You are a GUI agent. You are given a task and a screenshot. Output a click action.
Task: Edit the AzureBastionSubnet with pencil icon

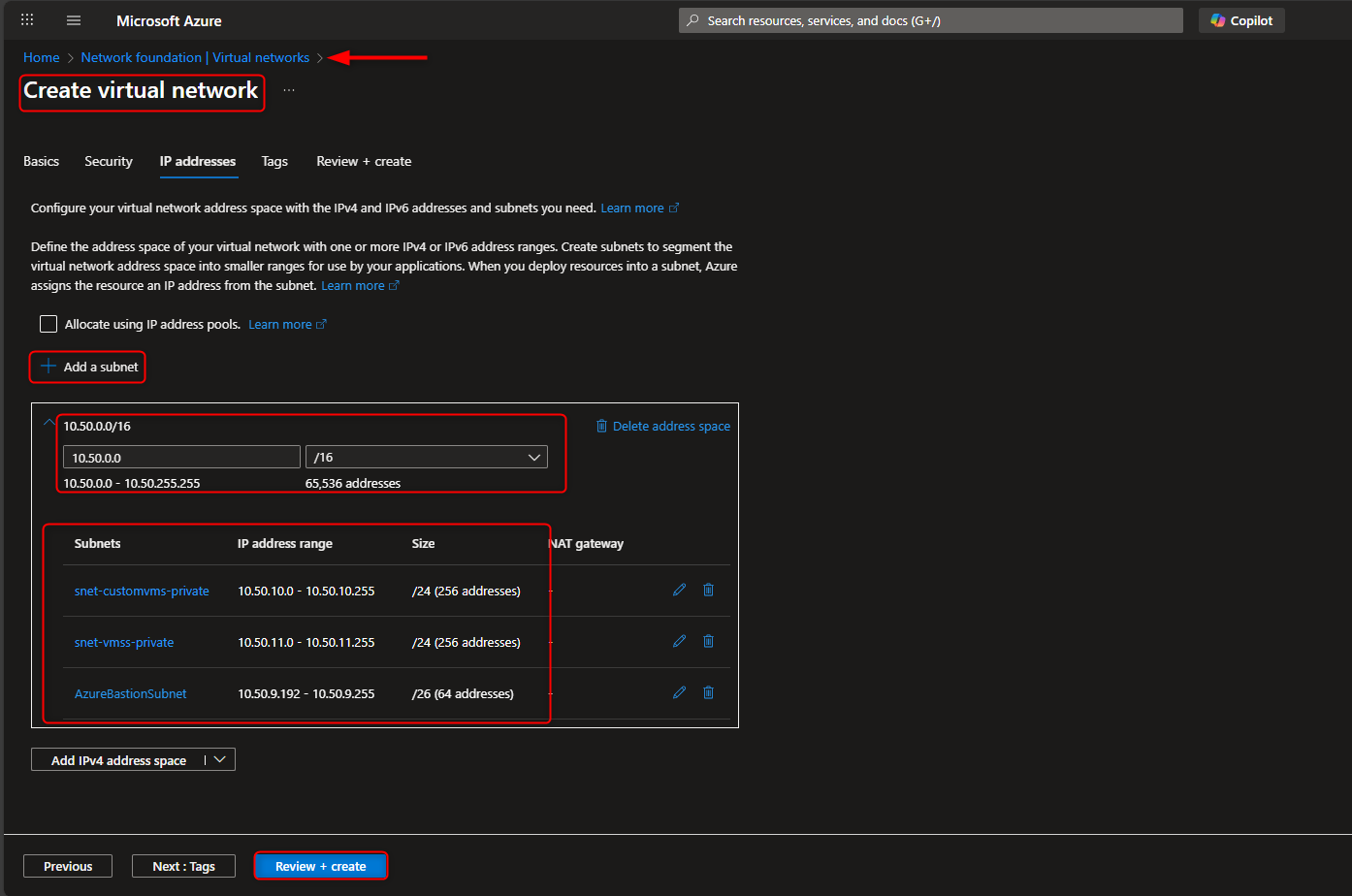(x=678, y=691)
